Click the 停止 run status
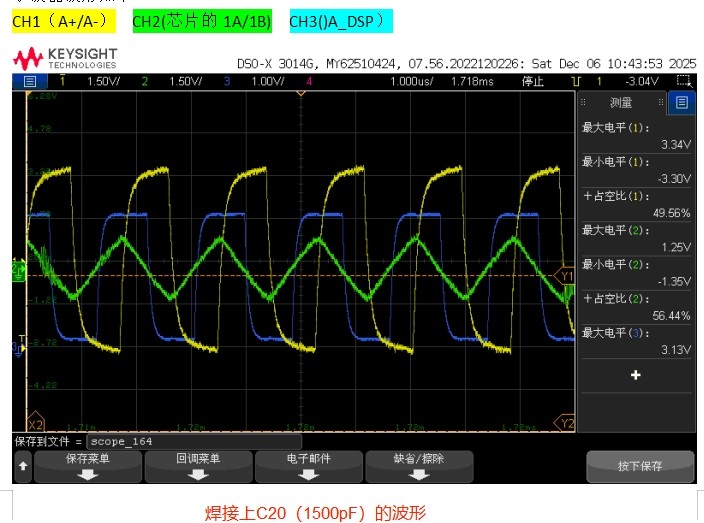Image resolution: width=704 pixels, height=523 pixels. point(532,82)
